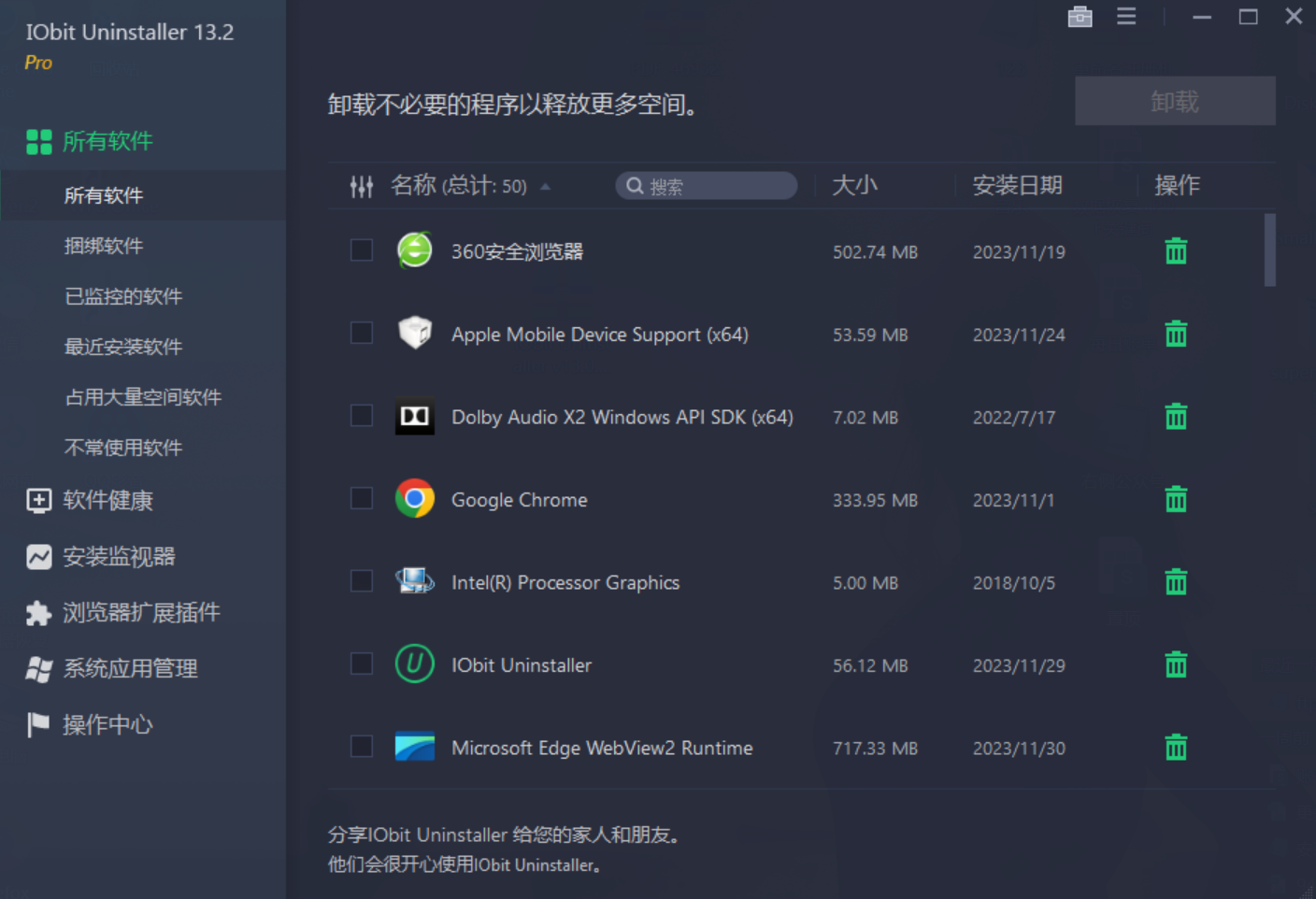Click Dolby Audio X2 Windows API SDK name
This screenshot has height=899, width=1316.
[x=622, y=417]
